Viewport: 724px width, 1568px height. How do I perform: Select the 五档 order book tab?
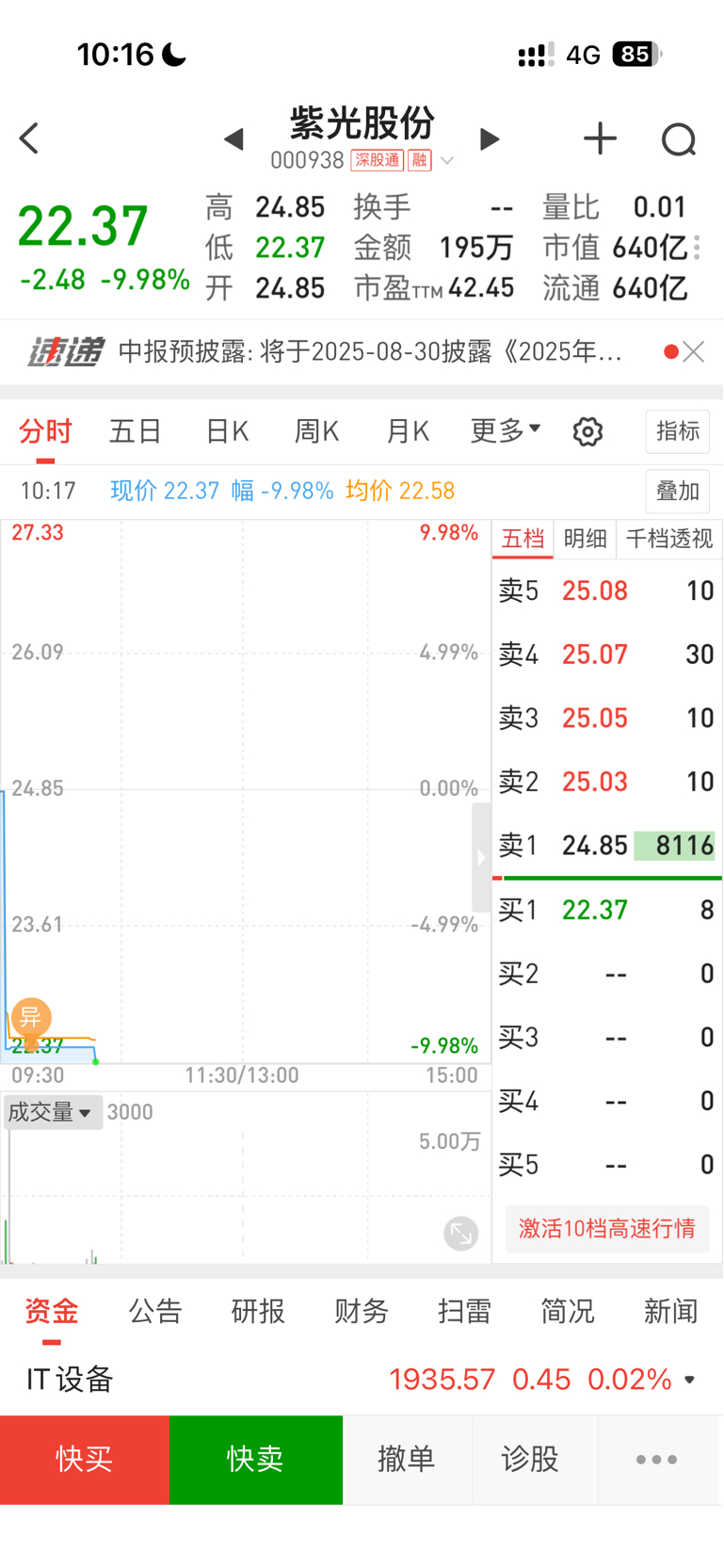click(x=523, y=539)
